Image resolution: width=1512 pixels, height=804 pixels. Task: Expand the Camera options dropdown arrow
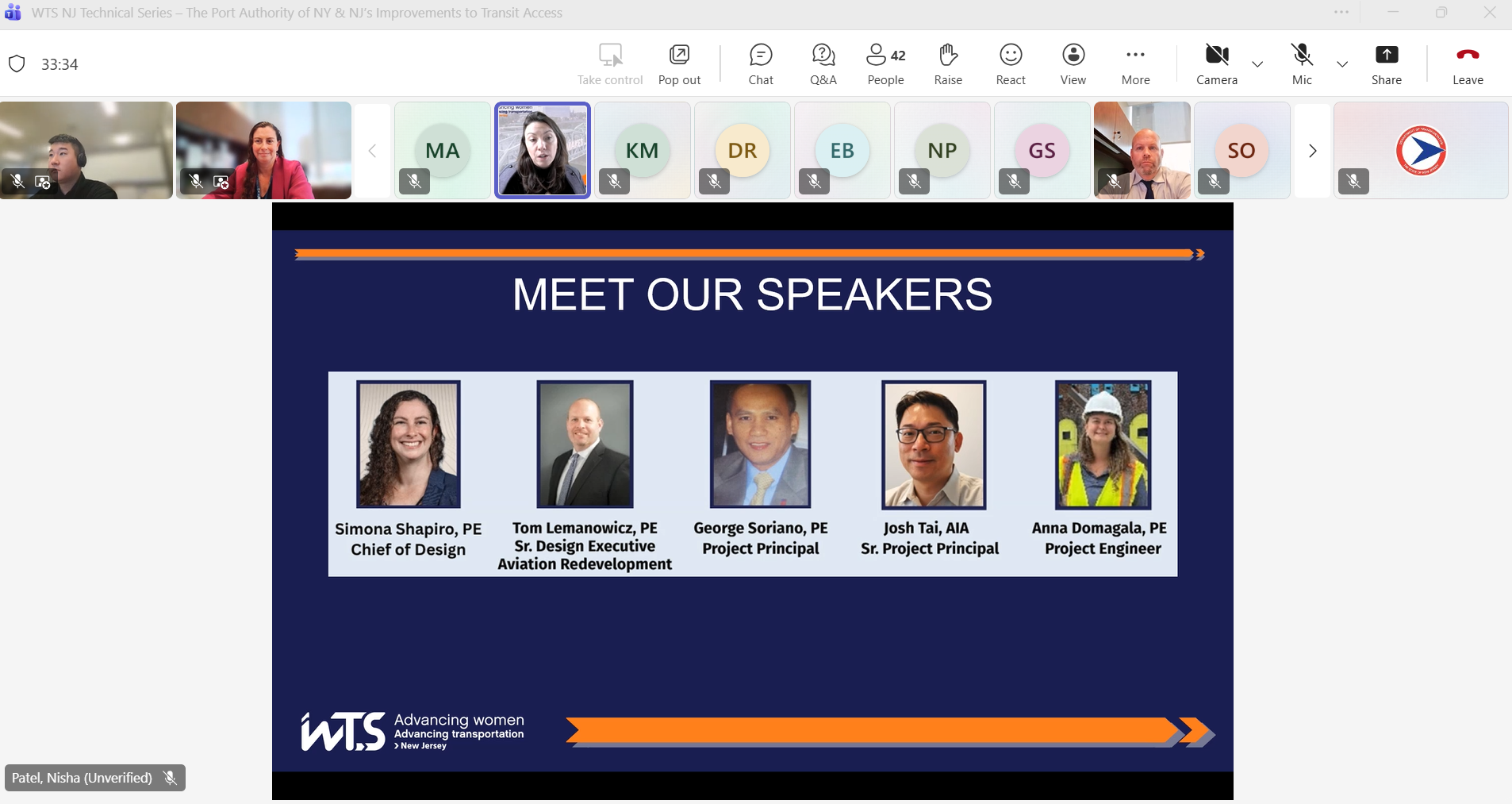click(x=1257, y=64)
